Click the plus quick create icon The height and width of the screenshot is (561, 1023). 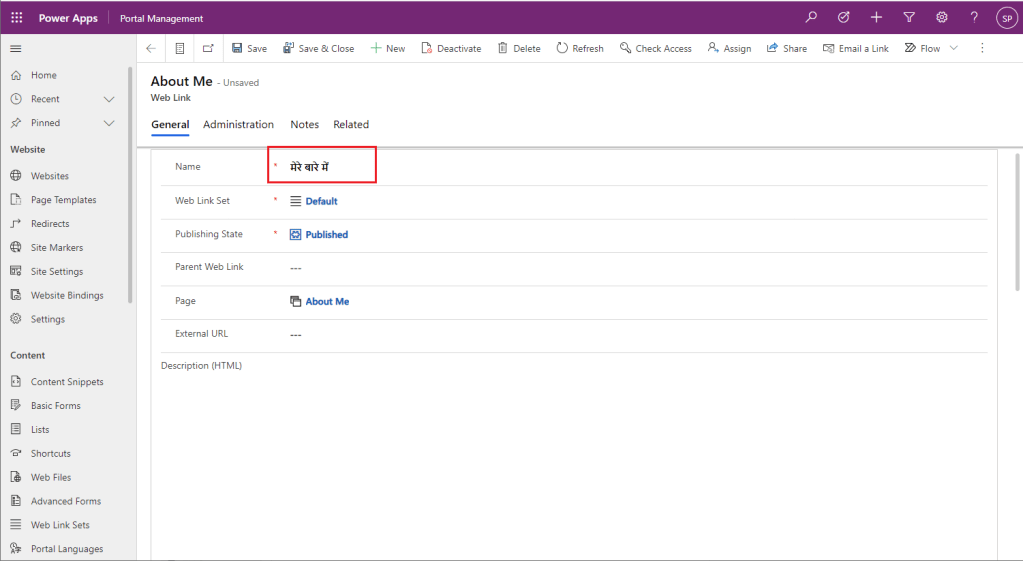876,17
